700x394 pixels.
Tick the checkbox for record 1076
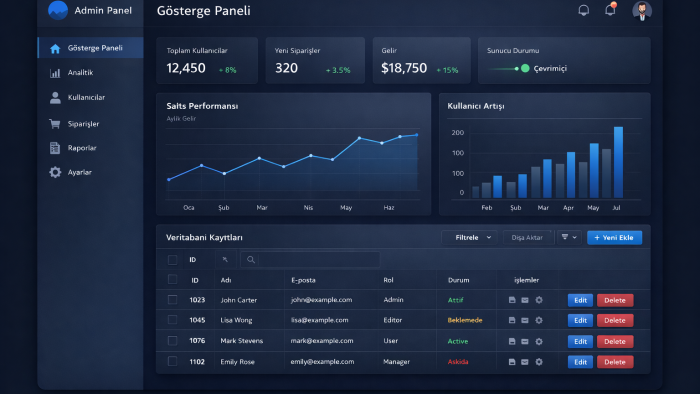(172, 341)
